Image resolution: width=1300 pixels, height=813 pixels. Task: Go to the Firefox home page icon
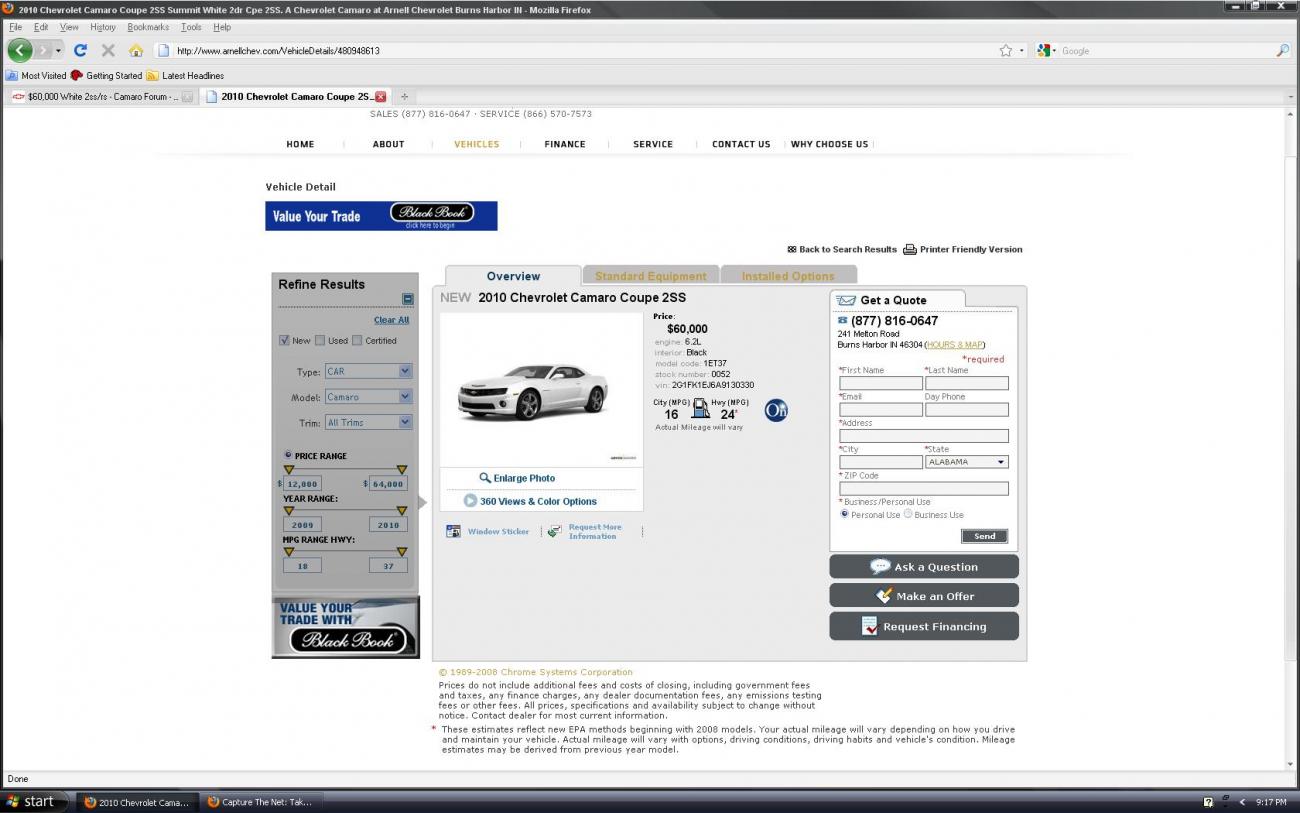click(136, 50)
